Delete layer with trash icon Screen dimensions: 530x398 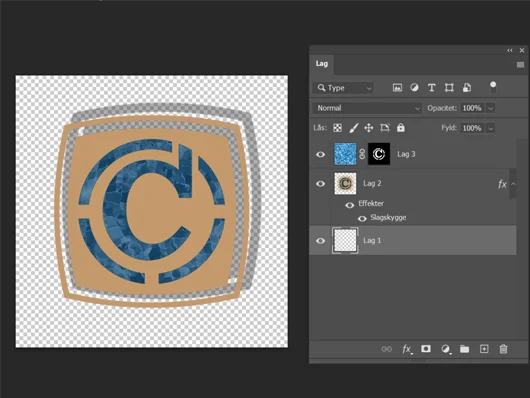tap(503, 349)
